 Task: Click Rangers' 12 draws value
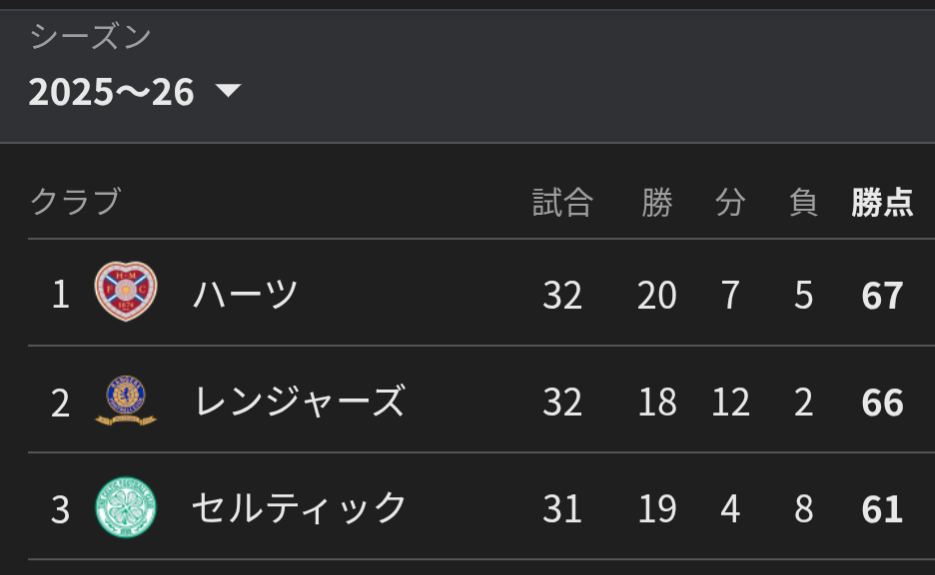pos(730,402)
